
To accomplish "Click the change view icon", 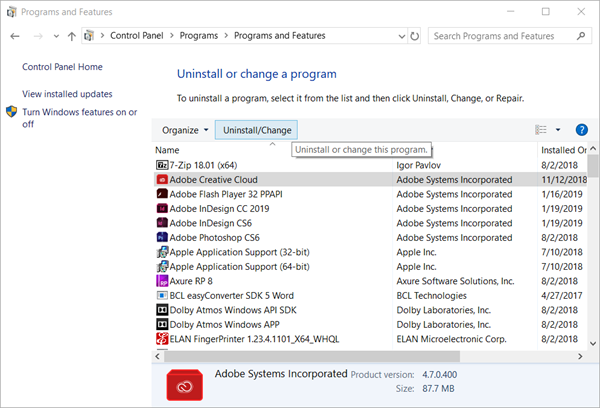I will point(541,130).
